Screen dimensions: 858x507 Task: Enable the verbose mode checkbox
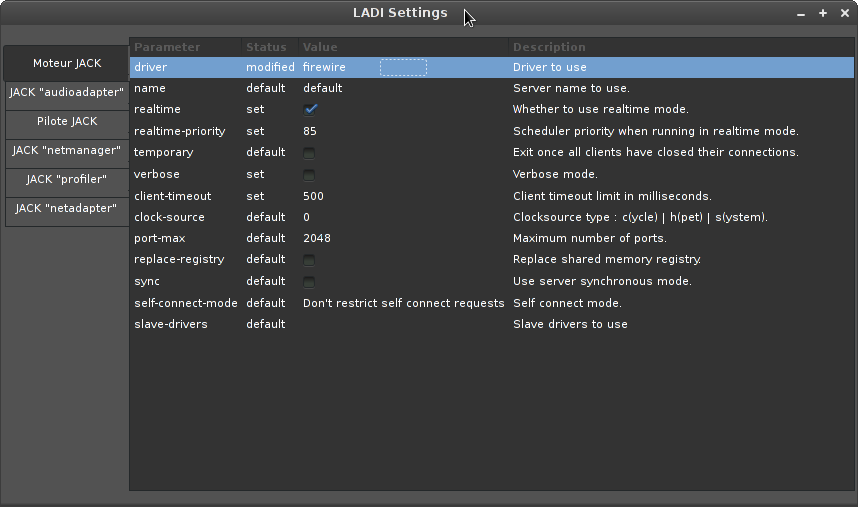click(x=310, y=175)
